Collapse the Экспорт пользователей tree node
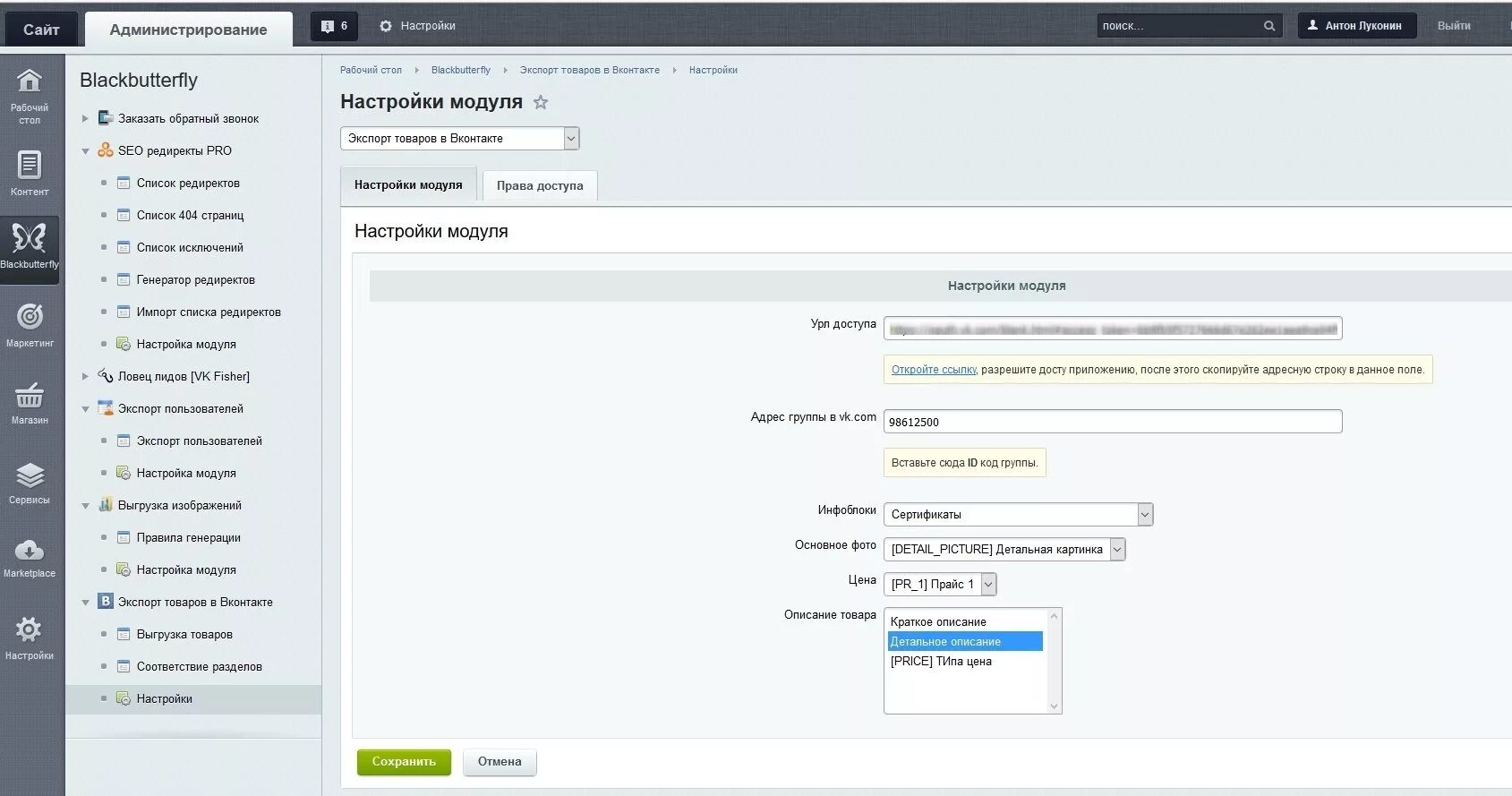1512x796 pixels. click(x=85, y=408)
